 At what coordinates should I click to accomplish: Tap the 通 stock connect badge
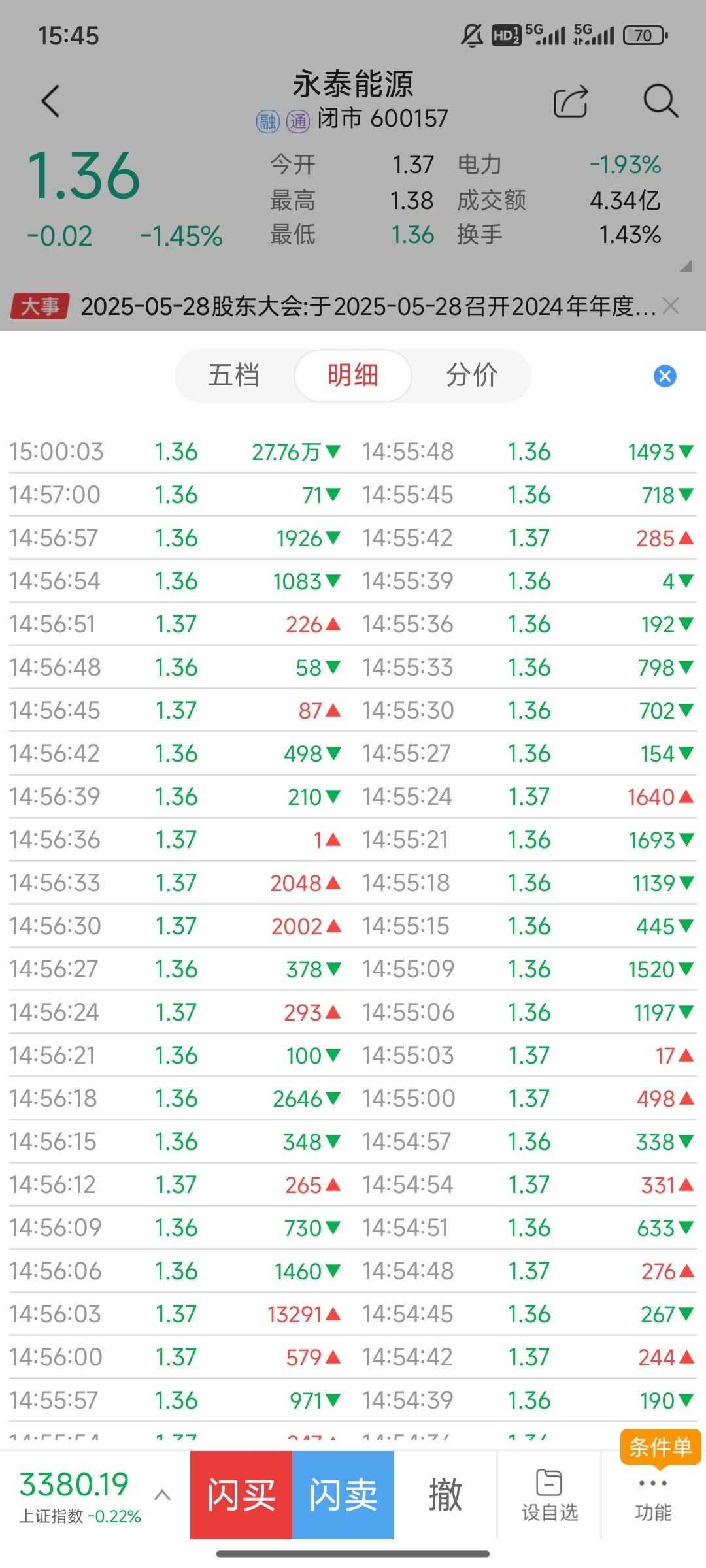click(298, 121)
